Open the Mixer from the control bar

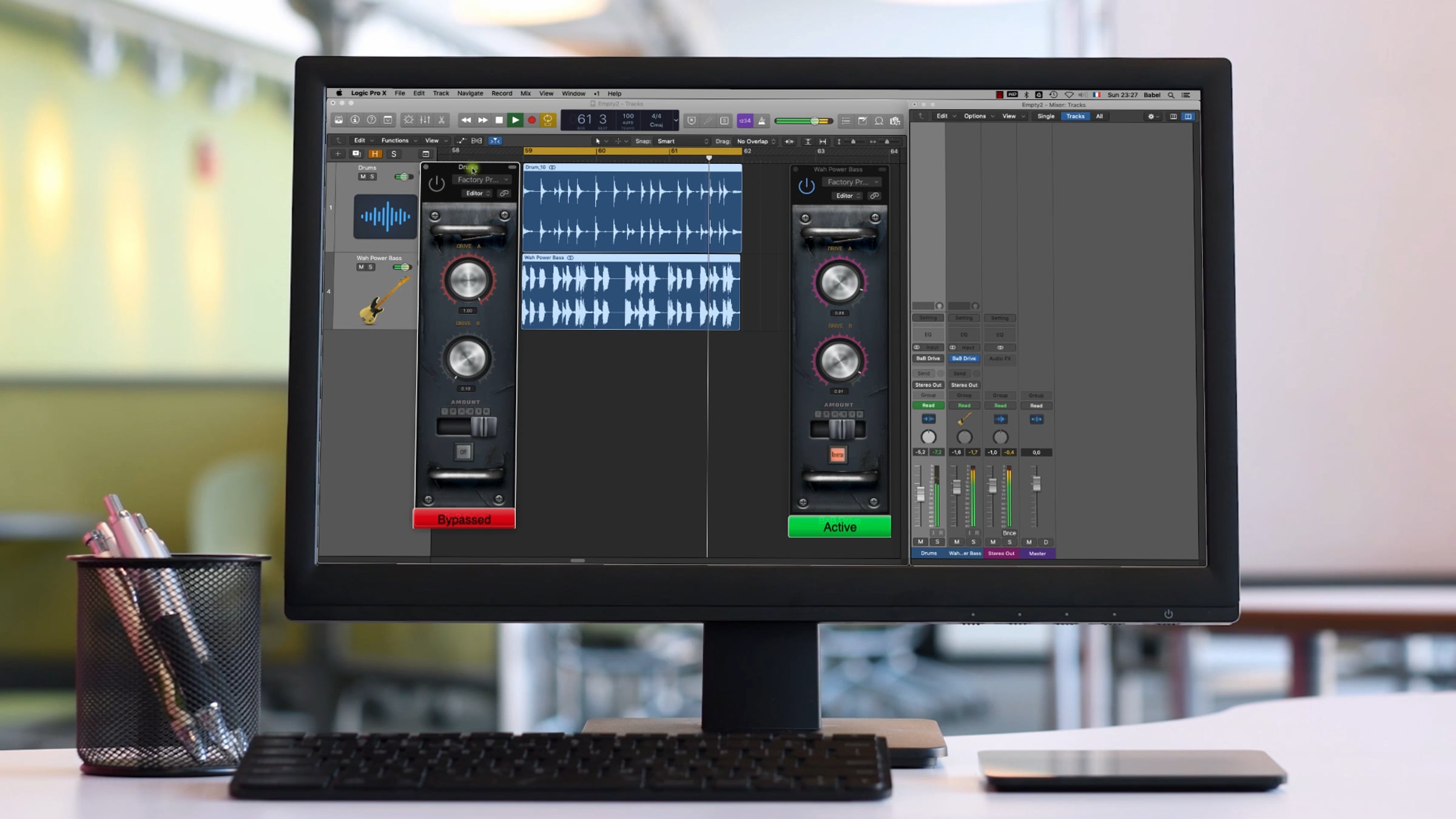pyautogui.click(x=425, y=120)
